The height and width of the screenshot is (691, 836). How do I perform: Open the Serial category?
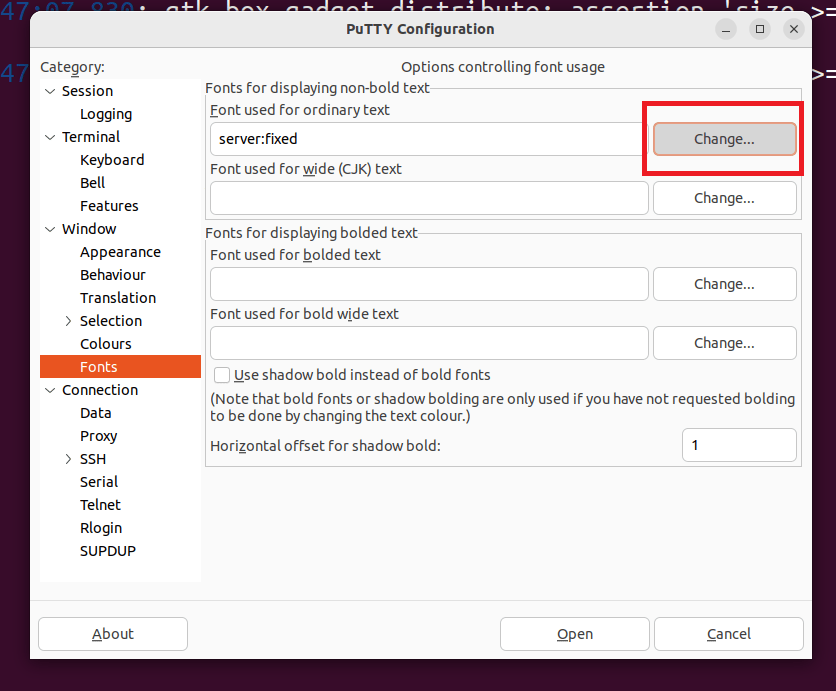click(x=99, y=482)
